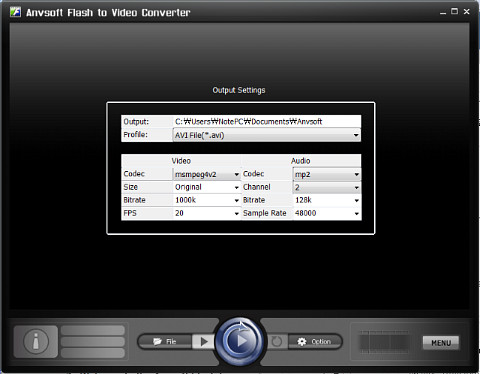The width and height of the screenshot is (480, 374).
Task: Open the audio Codec dropdown mp2
Action: tap(327, 174)
